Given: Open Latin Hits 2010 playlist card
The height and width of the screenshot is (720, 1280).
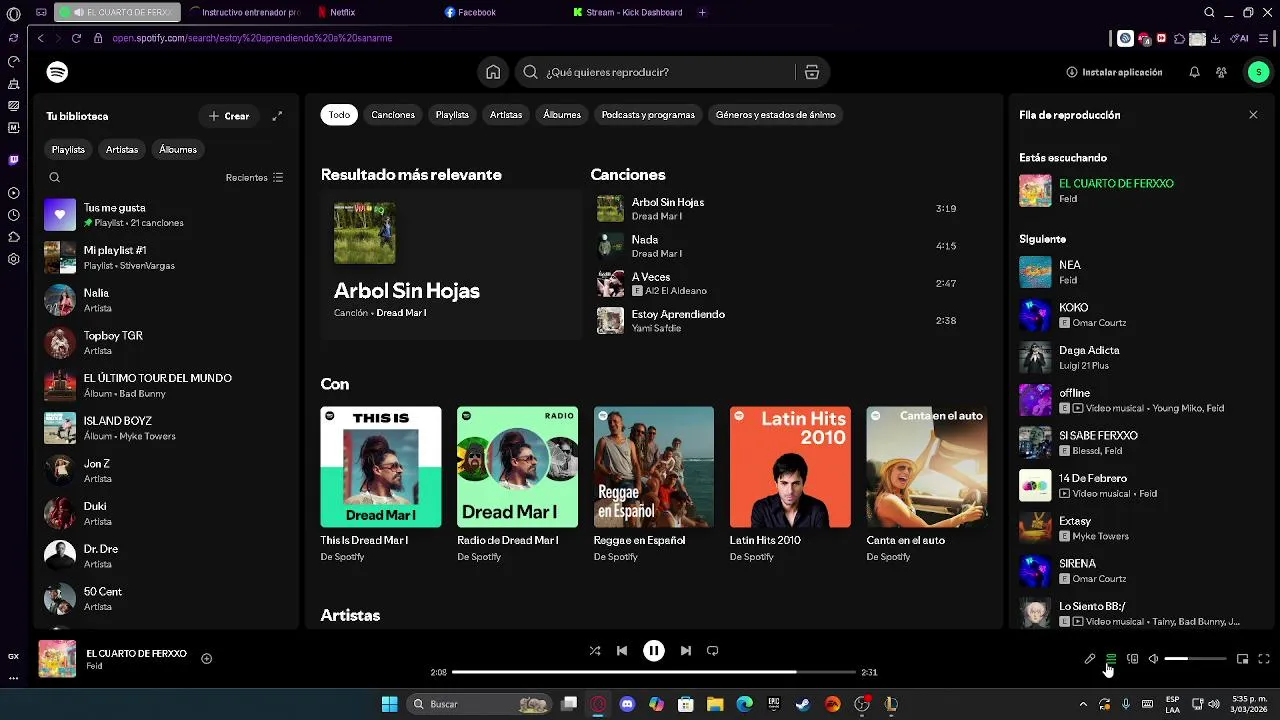Looking at the screenshot, I should point(790,485).
